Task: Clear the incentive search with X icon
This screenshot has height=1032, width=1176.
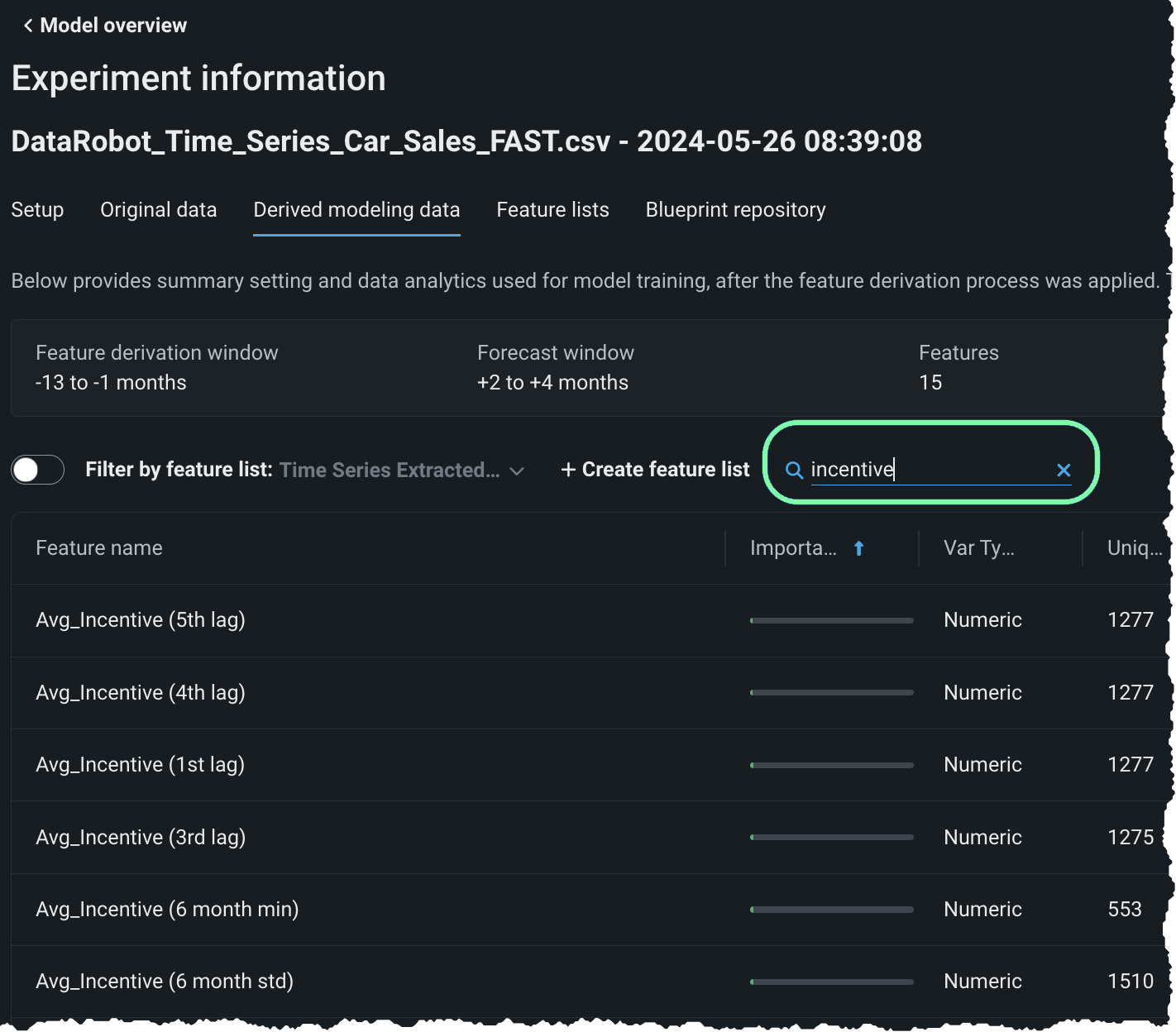Action: coord(1064,471)
